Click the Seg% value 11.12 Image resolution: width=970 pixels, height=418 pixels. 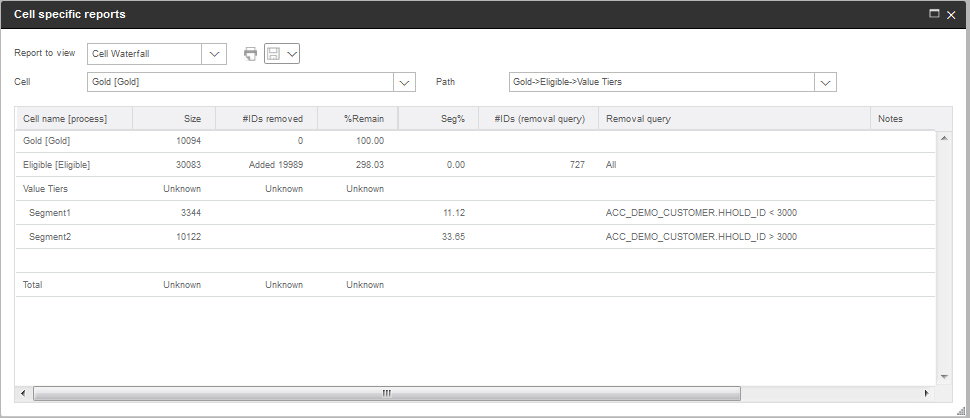coord(453,213)
